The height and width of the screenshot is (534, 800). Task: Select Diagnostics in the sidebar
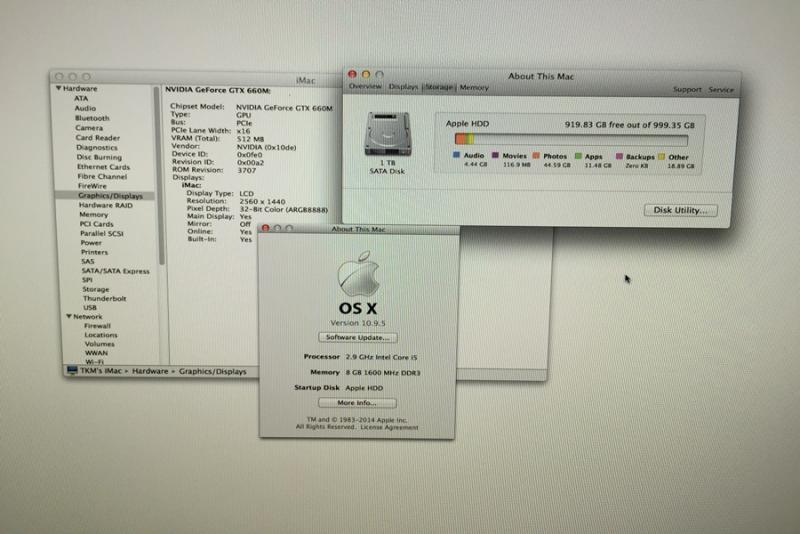[x=97, y=147]
